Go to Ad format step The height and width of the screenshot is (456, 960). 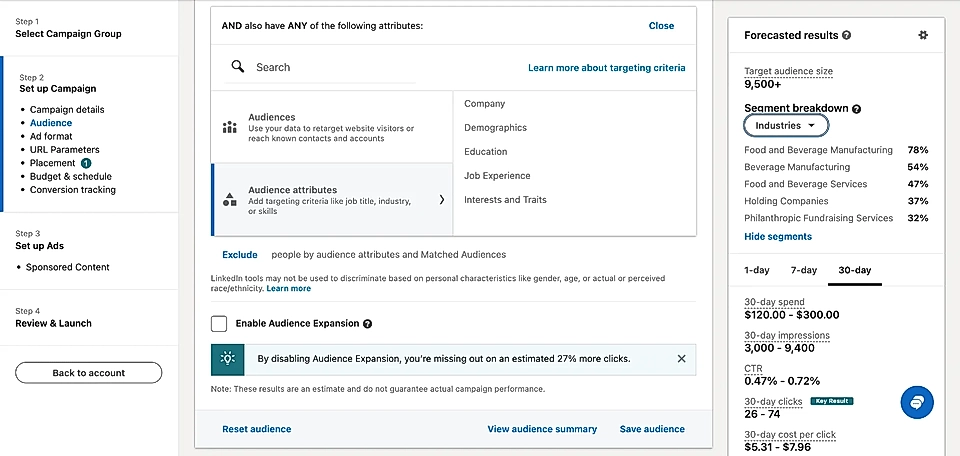51,136
